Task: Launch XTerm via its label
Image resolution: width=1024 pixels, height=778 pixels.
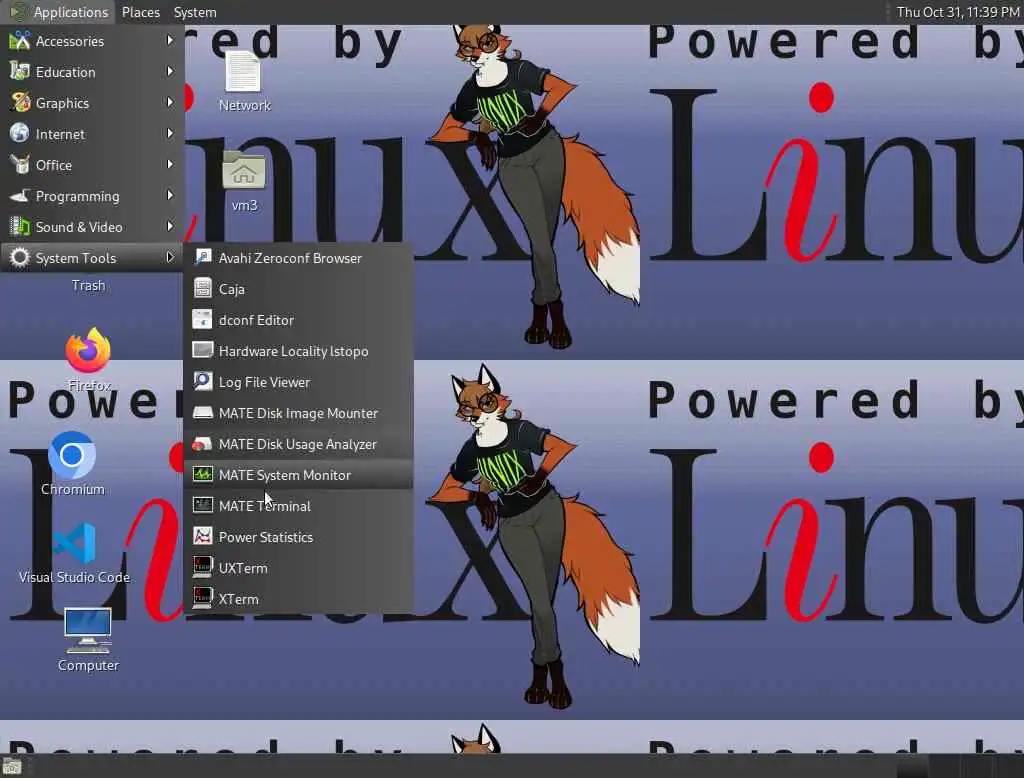Action: [x=238, y=599]
